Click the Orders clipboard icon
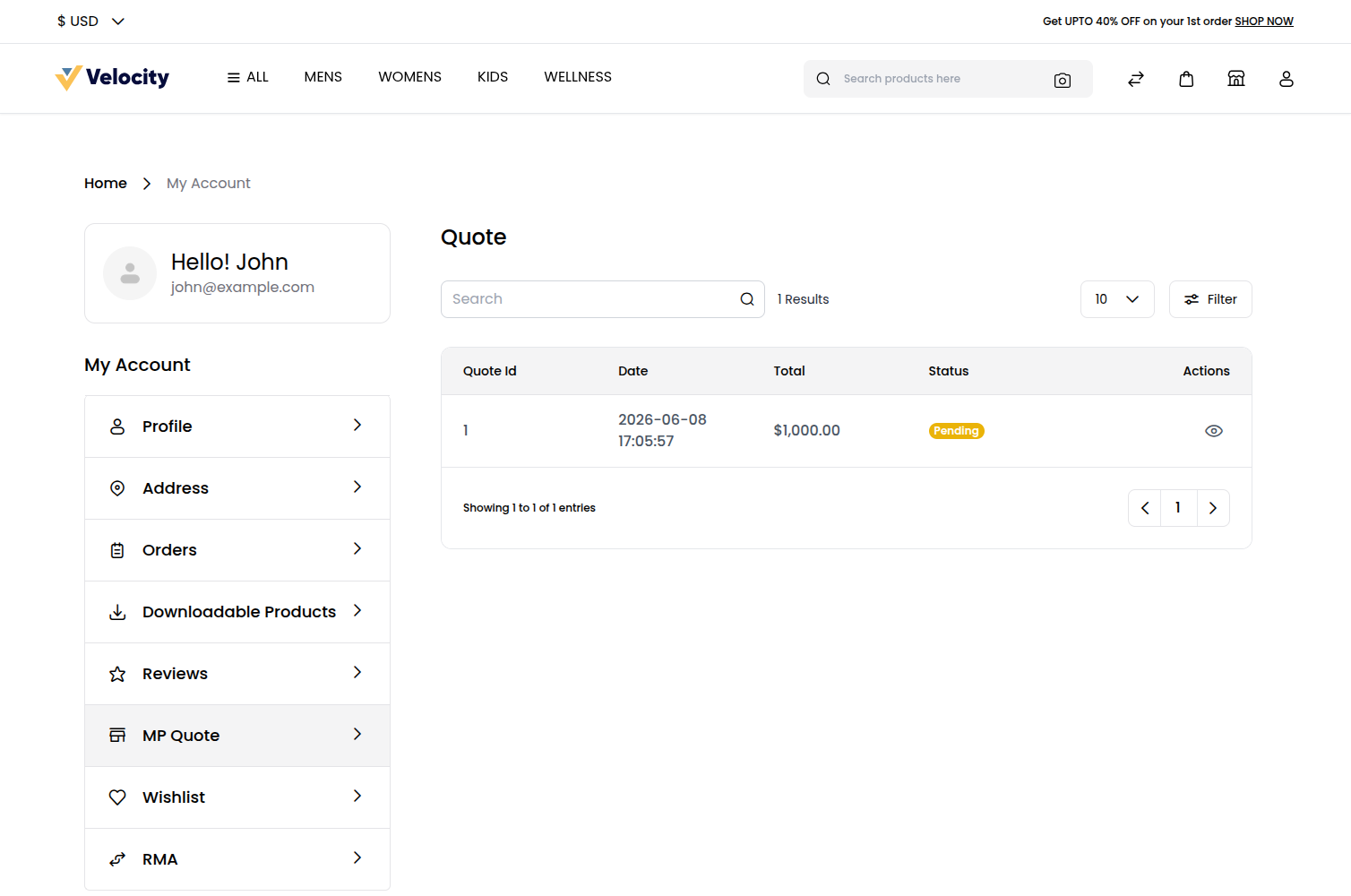The image size is (1351, 896). click(x=117, y=550)
